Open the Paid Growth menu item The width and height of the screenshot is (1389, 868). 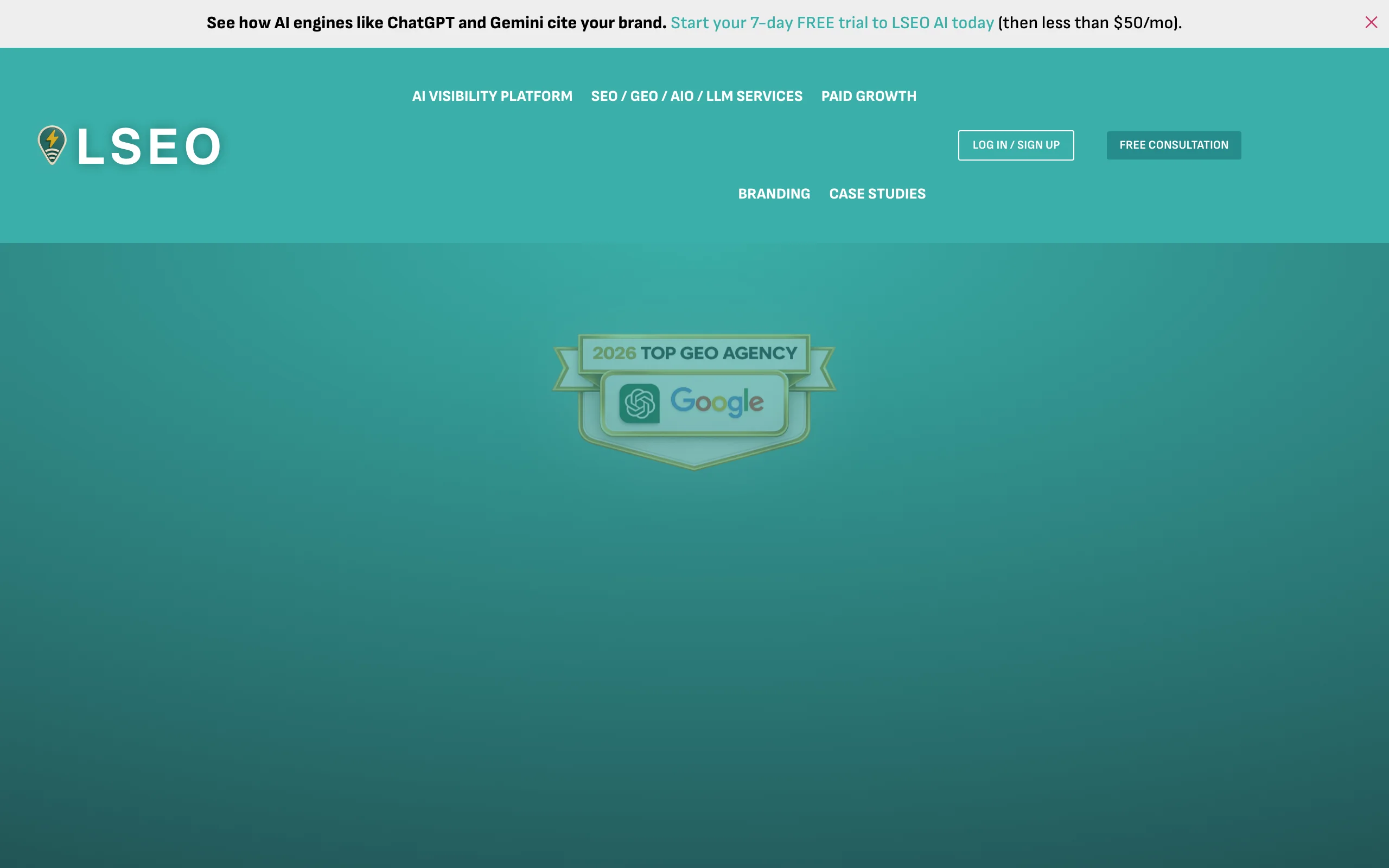[869, 96]
